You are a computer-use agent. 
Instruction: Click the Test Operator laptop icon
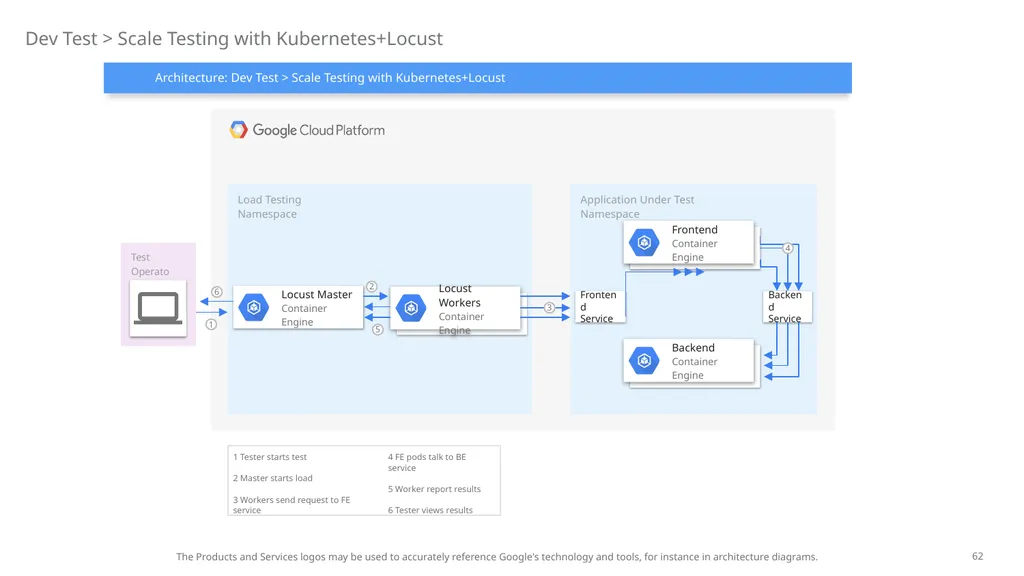[x=158, y=308]
